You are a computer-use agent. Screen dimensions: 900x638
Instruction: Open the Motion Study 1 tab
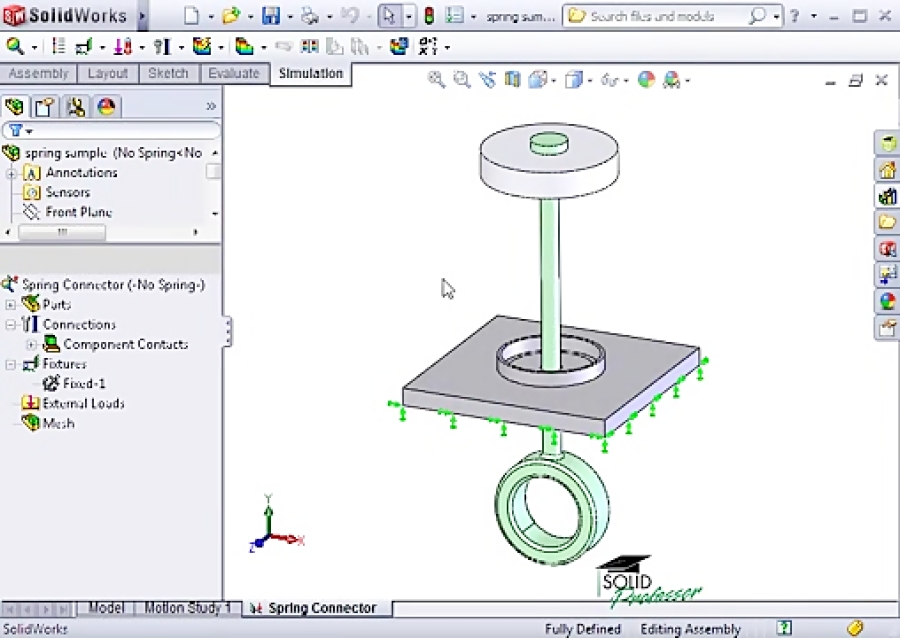[x=188, y=607]
